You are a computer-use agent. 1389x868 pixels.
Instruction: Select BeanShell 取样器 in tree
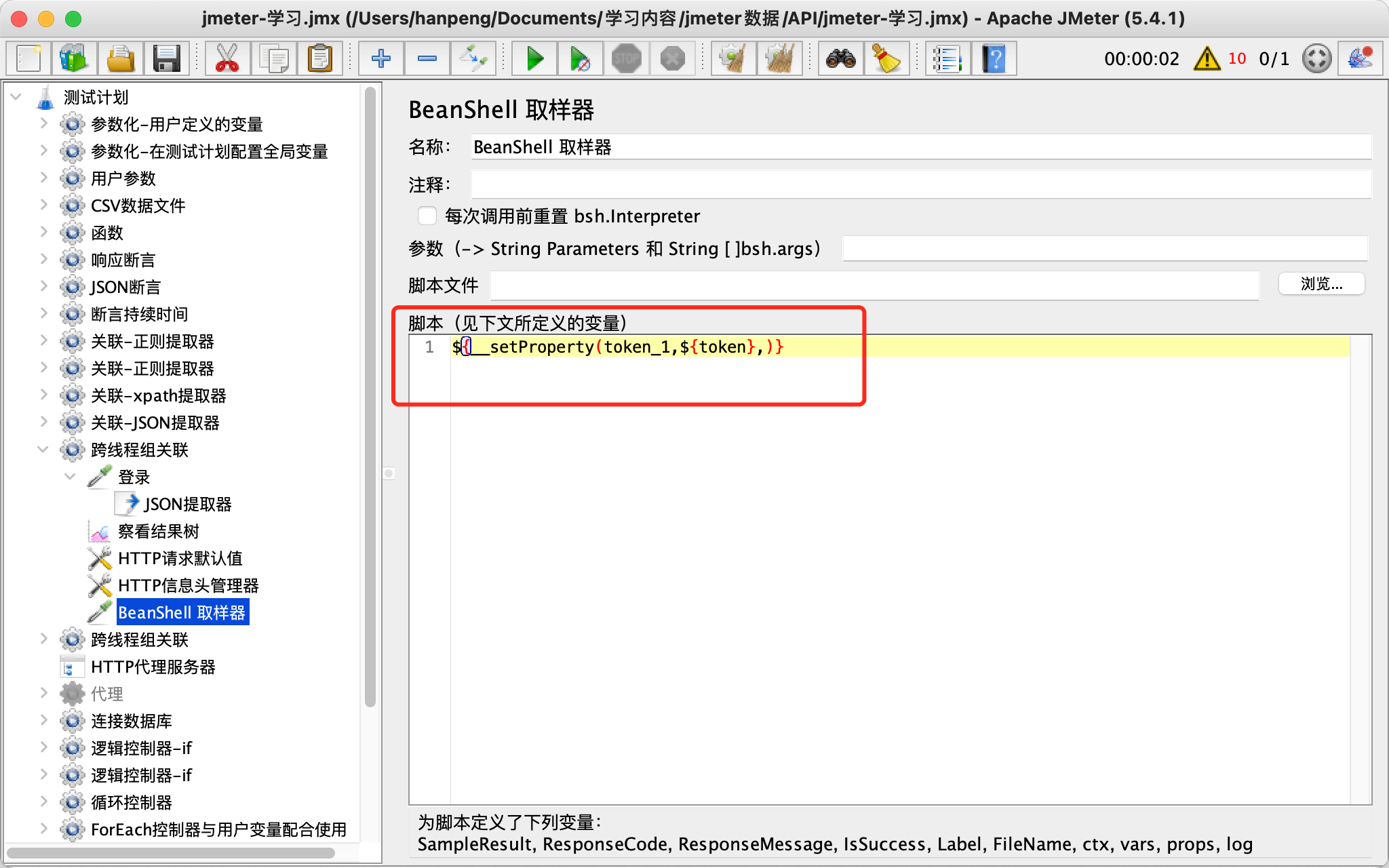(x=182, y=612)
